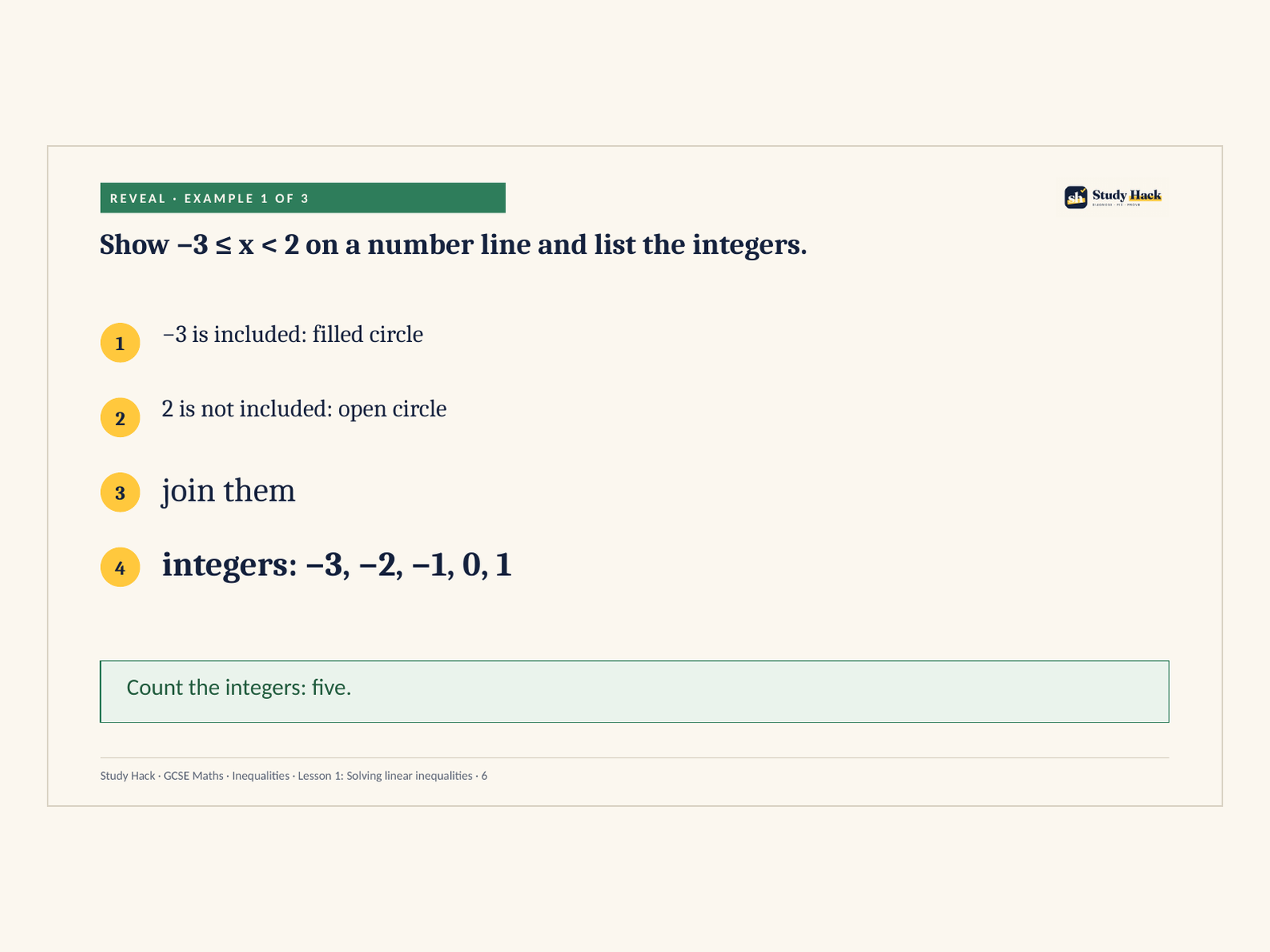Viewport: 1270px width, 952px height.
Task: Click 'Inequalities' in the footer breadcrumb
Action: click(x=260, y=776)
